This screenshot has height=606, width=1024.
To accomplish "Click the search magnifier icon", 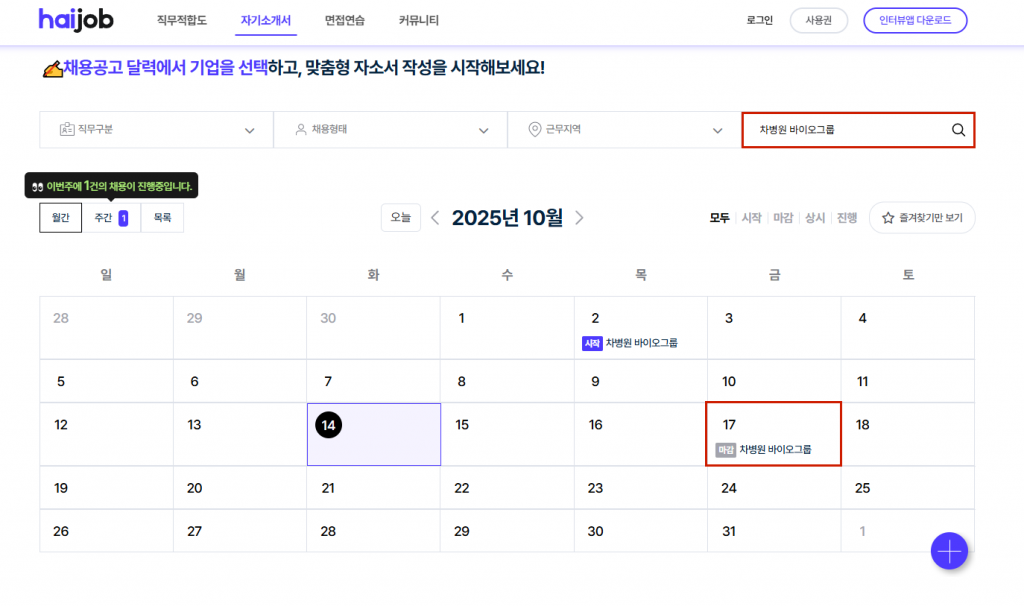I will [957, 130].
